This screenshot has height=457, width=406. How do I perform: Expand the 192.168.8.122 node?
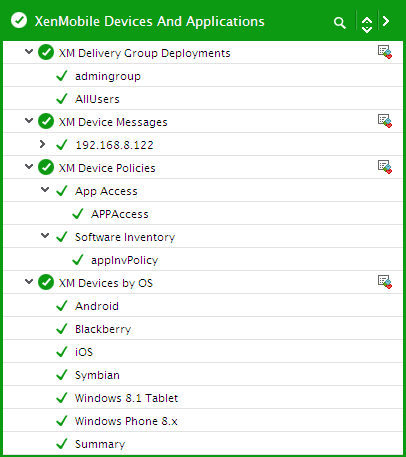pyautogui.click(x=42, y=144)
